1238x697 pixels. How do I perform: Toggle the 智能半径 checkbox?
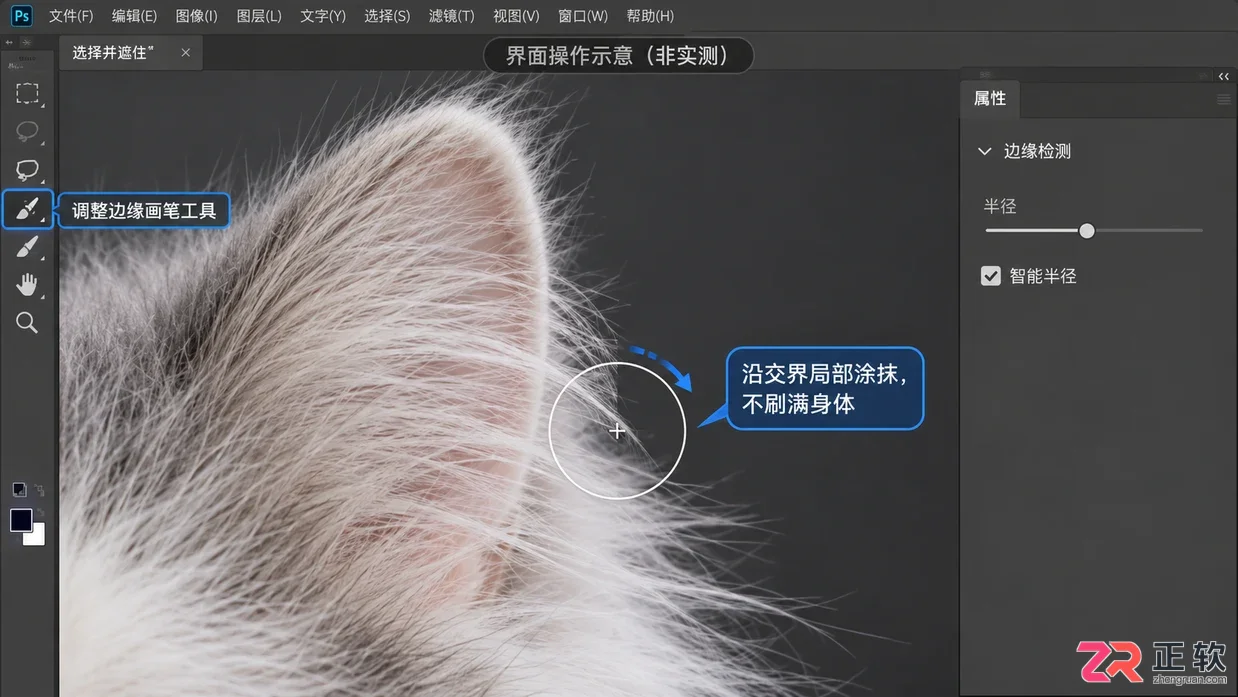991,276
